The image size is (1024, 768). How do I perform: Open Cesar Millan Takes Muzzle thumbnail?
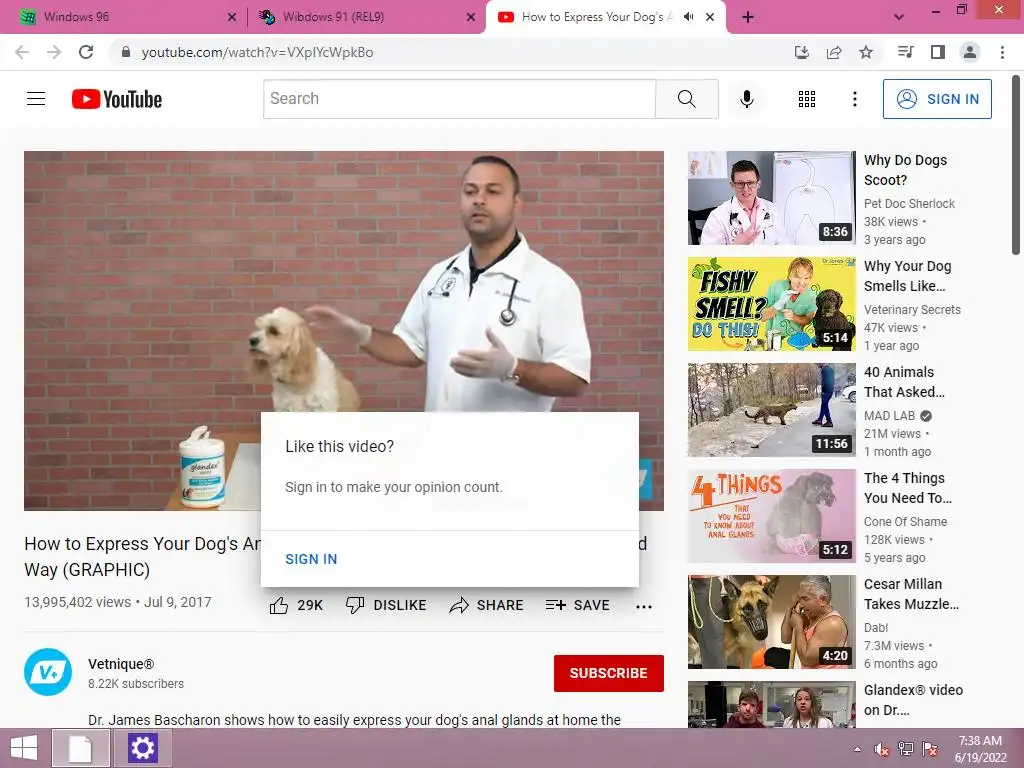tap(771, 622)
